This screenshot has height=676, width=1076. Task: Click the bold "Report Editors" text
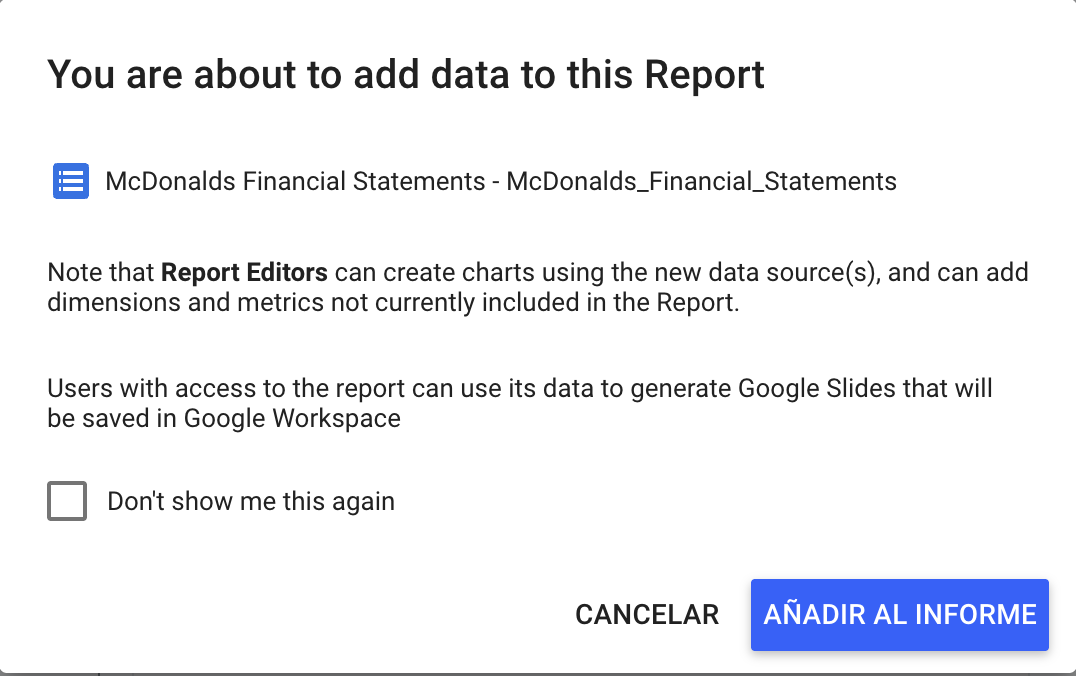[244, 272]
